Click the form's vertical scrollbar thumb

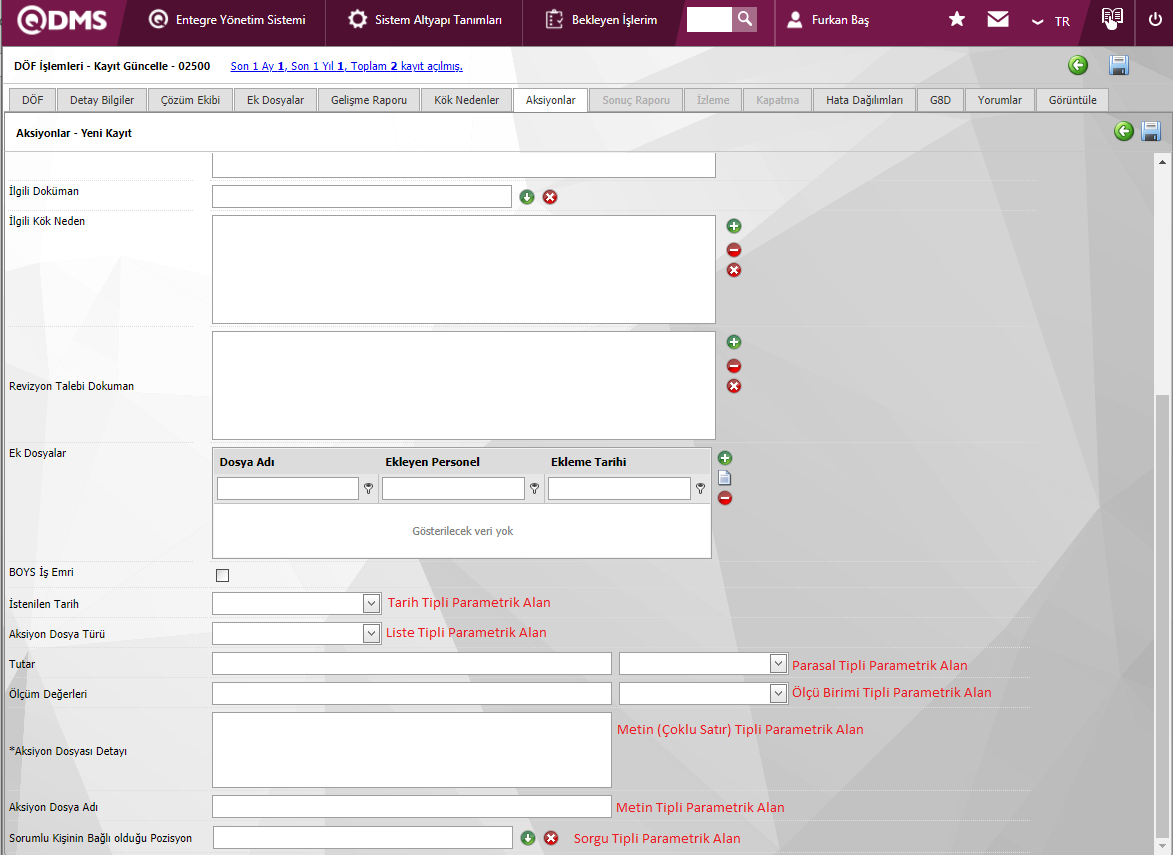pyautogui.click(x=1162, y=616)
